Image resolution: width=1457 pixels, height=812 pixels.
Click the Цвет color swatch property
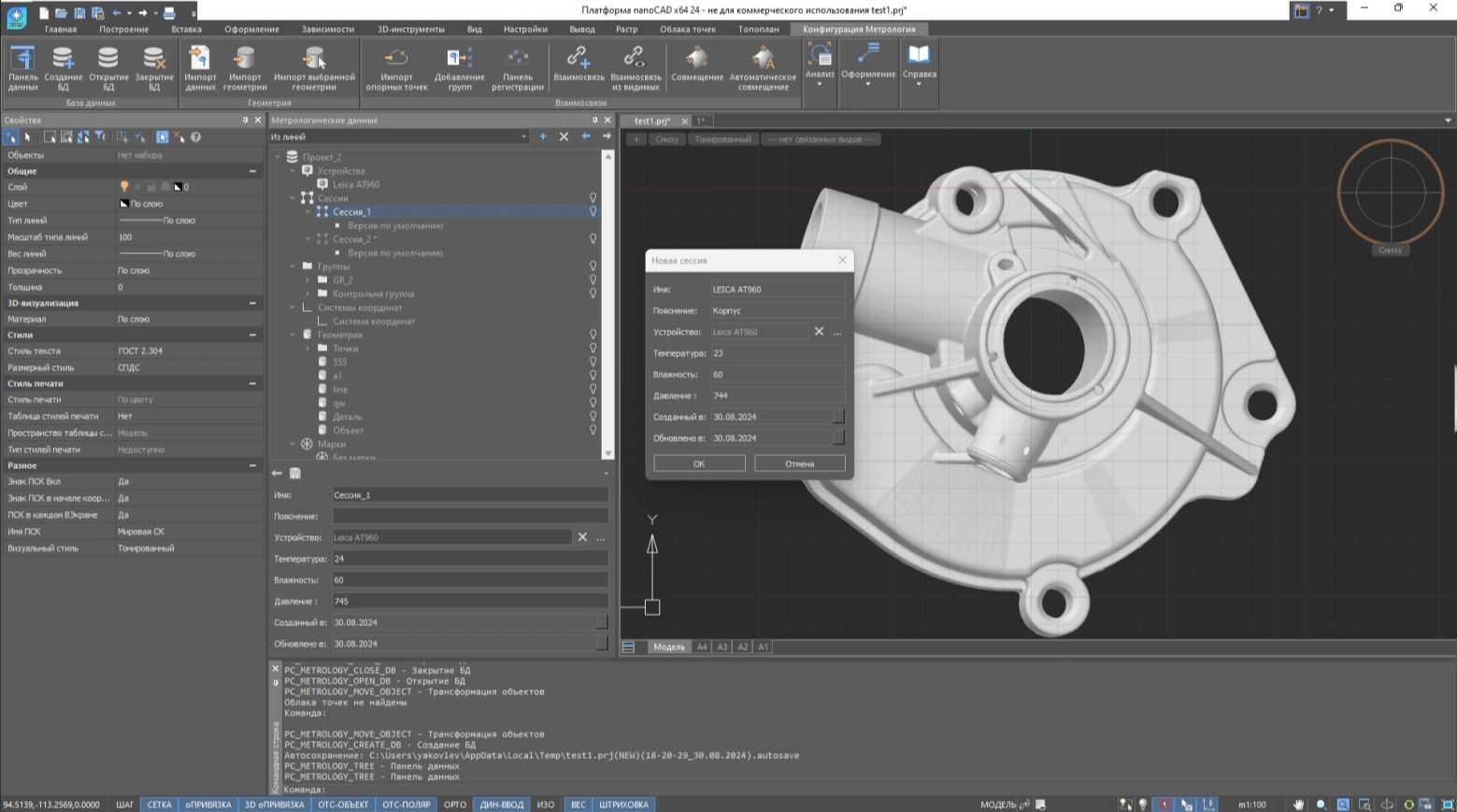pos(124,204)
